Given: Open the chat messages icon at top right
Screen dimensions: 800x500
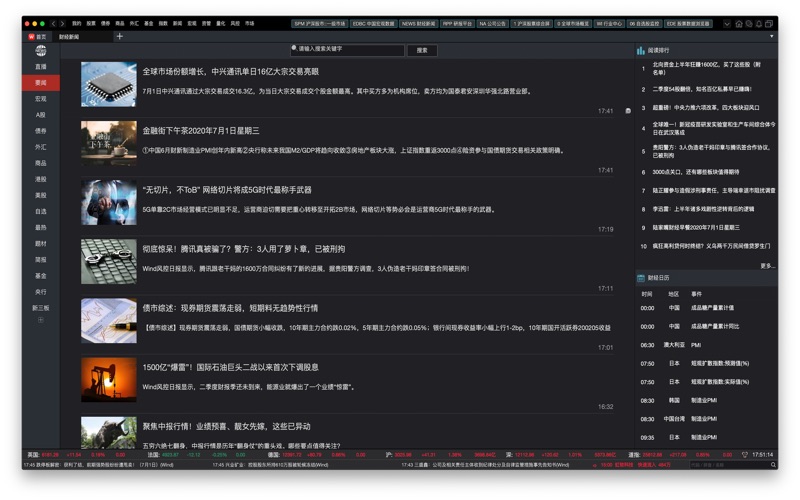Looking at the screenshot, I should point(749,23).
